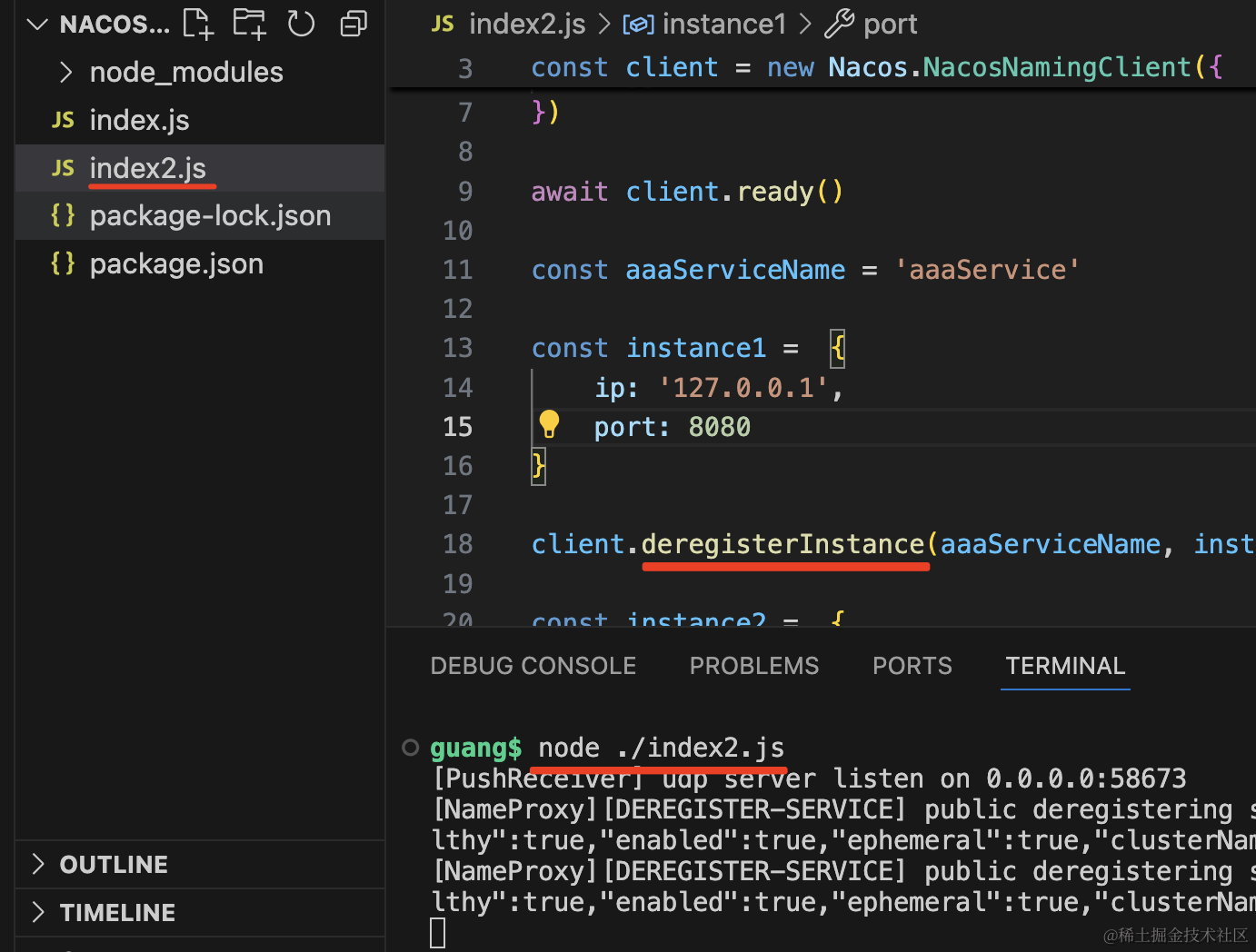Image resolution: width=1256 pixels, height=952 pixels.
Task: Select the PORTS tab
Action: (912, 666)
